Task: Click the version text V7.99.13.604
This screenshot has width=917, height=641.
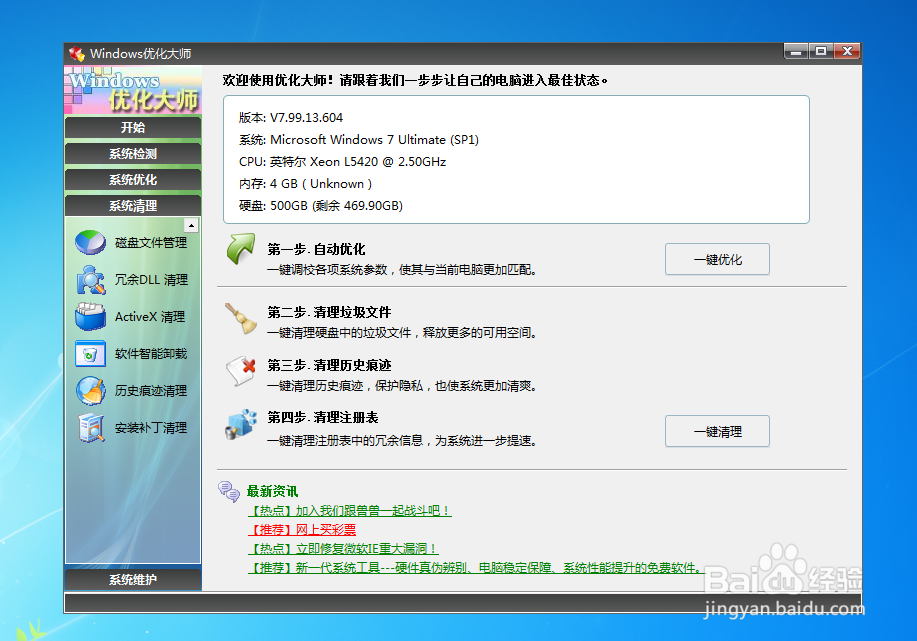Action: pos(306,118)
